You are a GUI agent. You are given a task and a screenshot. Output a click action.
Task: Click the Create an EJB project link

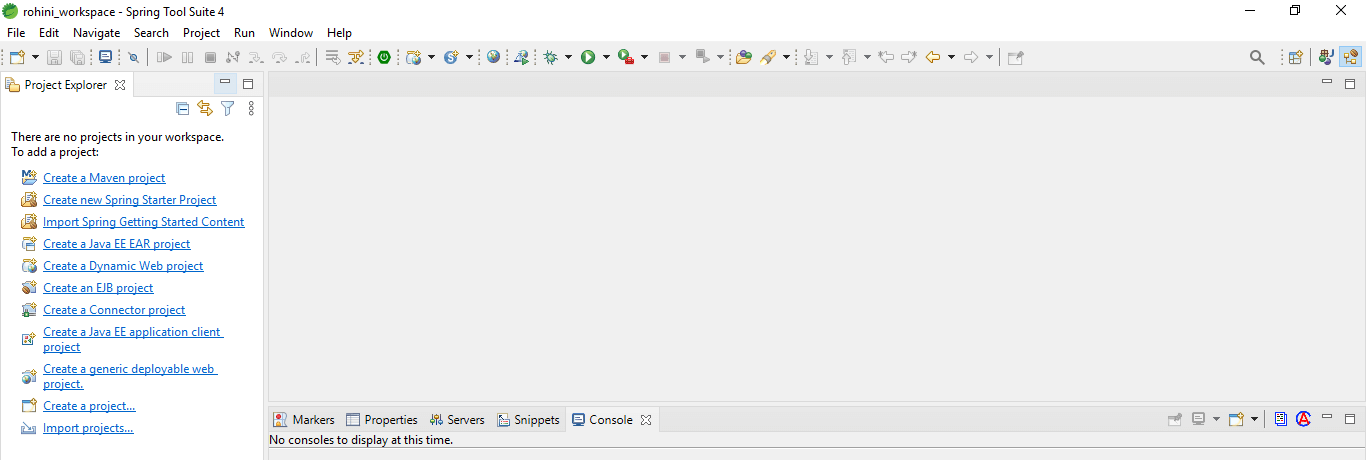coord(98,288)
